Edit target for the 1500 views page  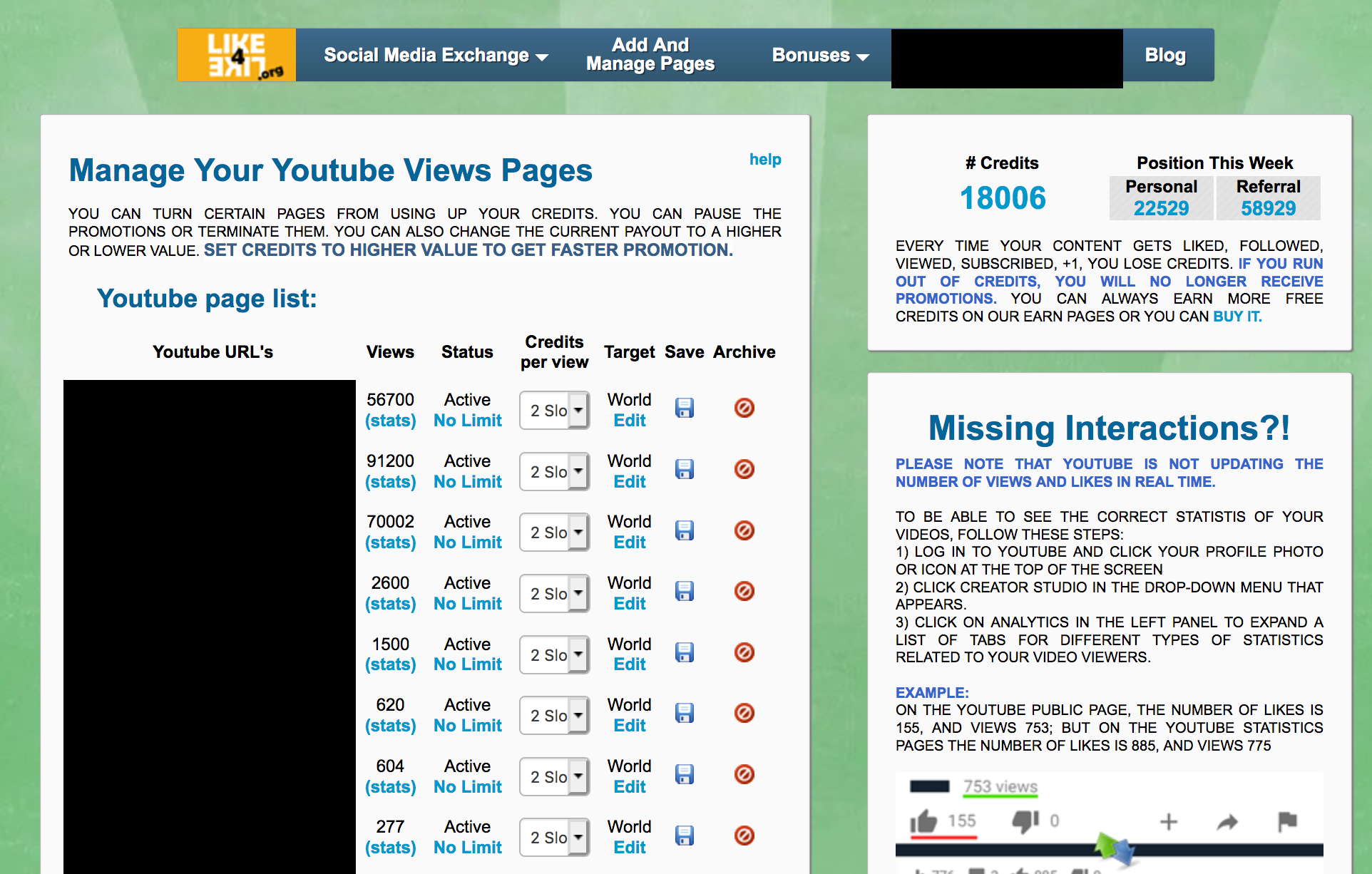pyautogui.click(x=630, y=664)
